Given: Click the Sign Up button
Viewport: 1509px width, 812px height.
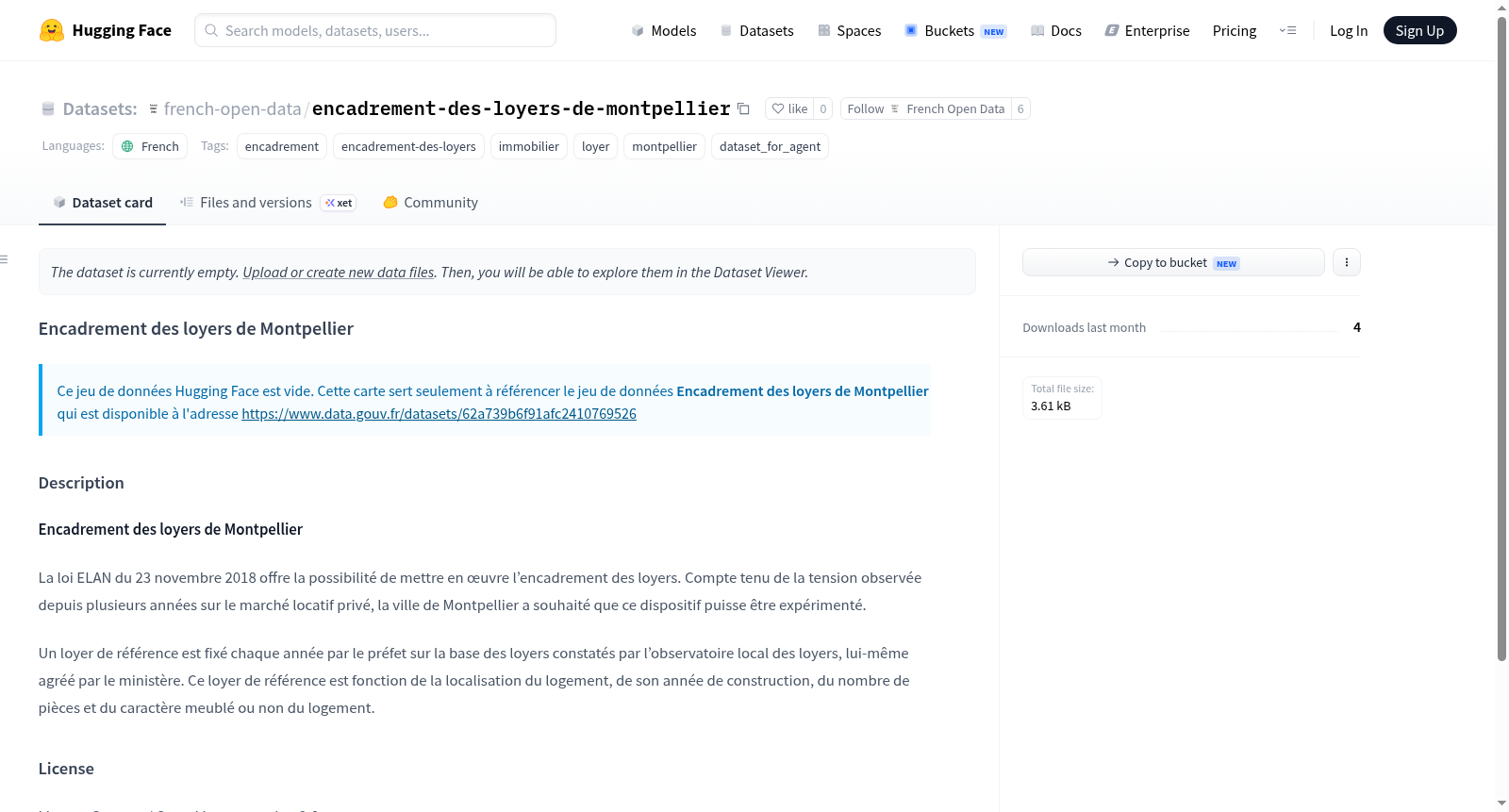Looking at the screenshot, I should click(x=1420, y=30).
